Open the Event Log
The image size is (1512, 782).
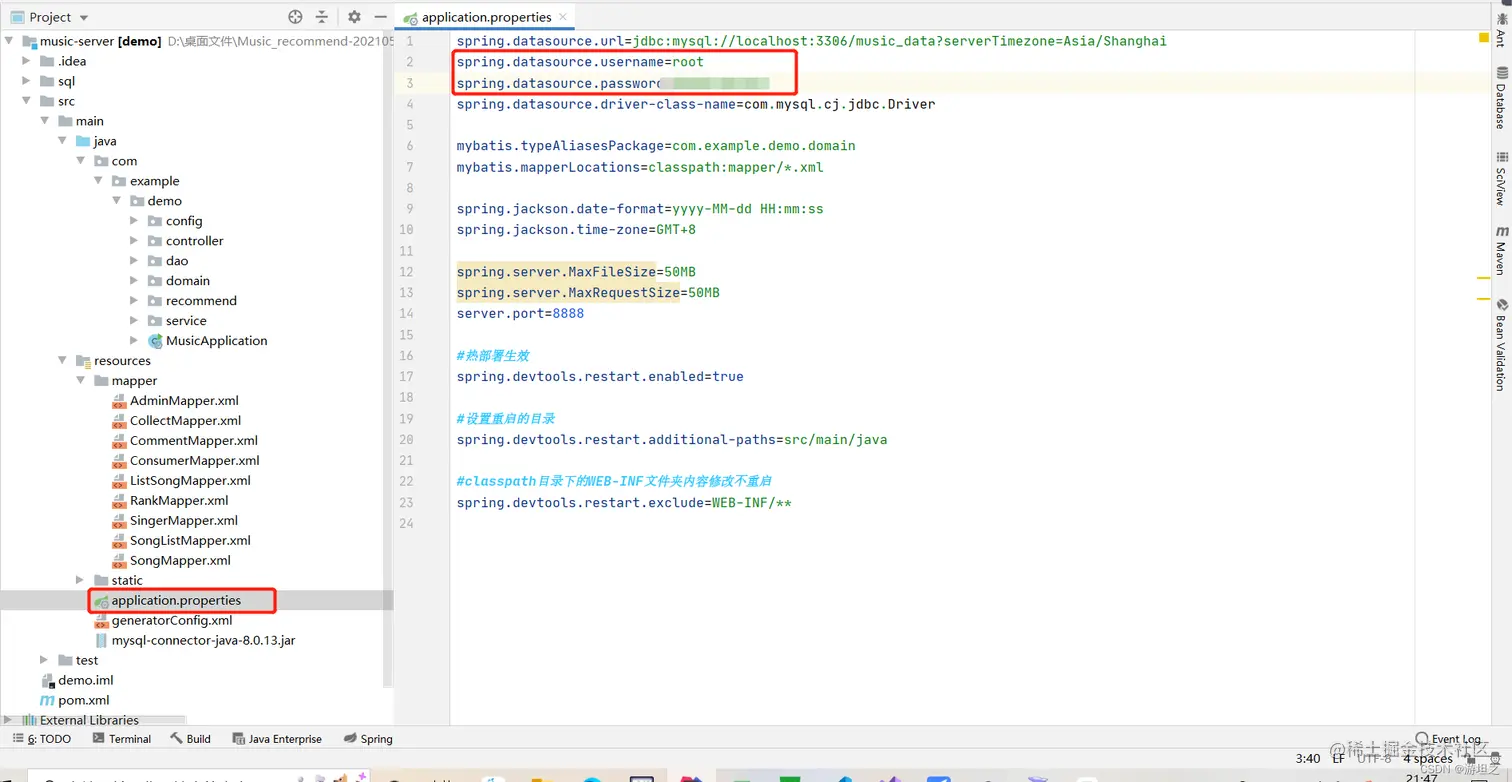1448,739
